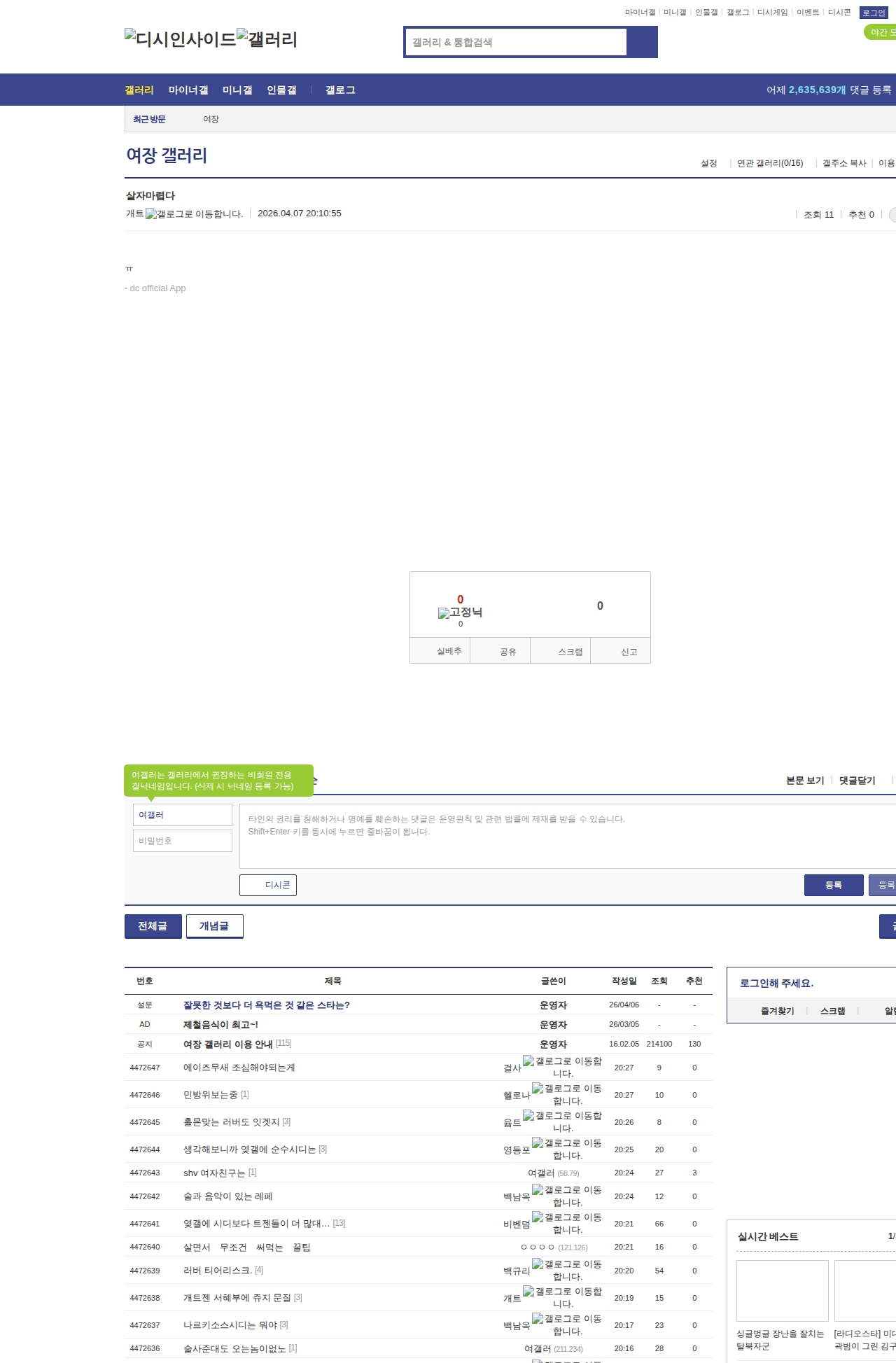Select 갤러리 in the blue navigation bar
This screenshot has height=1363, width=896.
139,90
